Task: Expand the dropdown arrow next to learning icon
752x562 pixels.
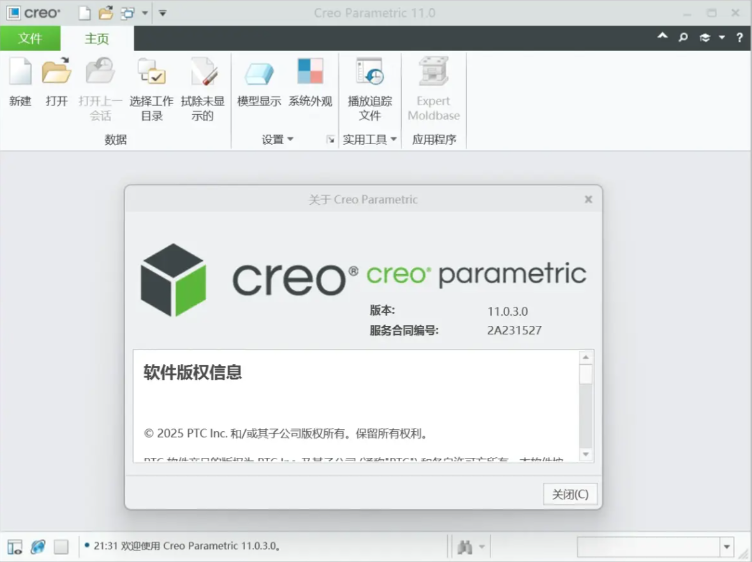Action: click(722, 38)
